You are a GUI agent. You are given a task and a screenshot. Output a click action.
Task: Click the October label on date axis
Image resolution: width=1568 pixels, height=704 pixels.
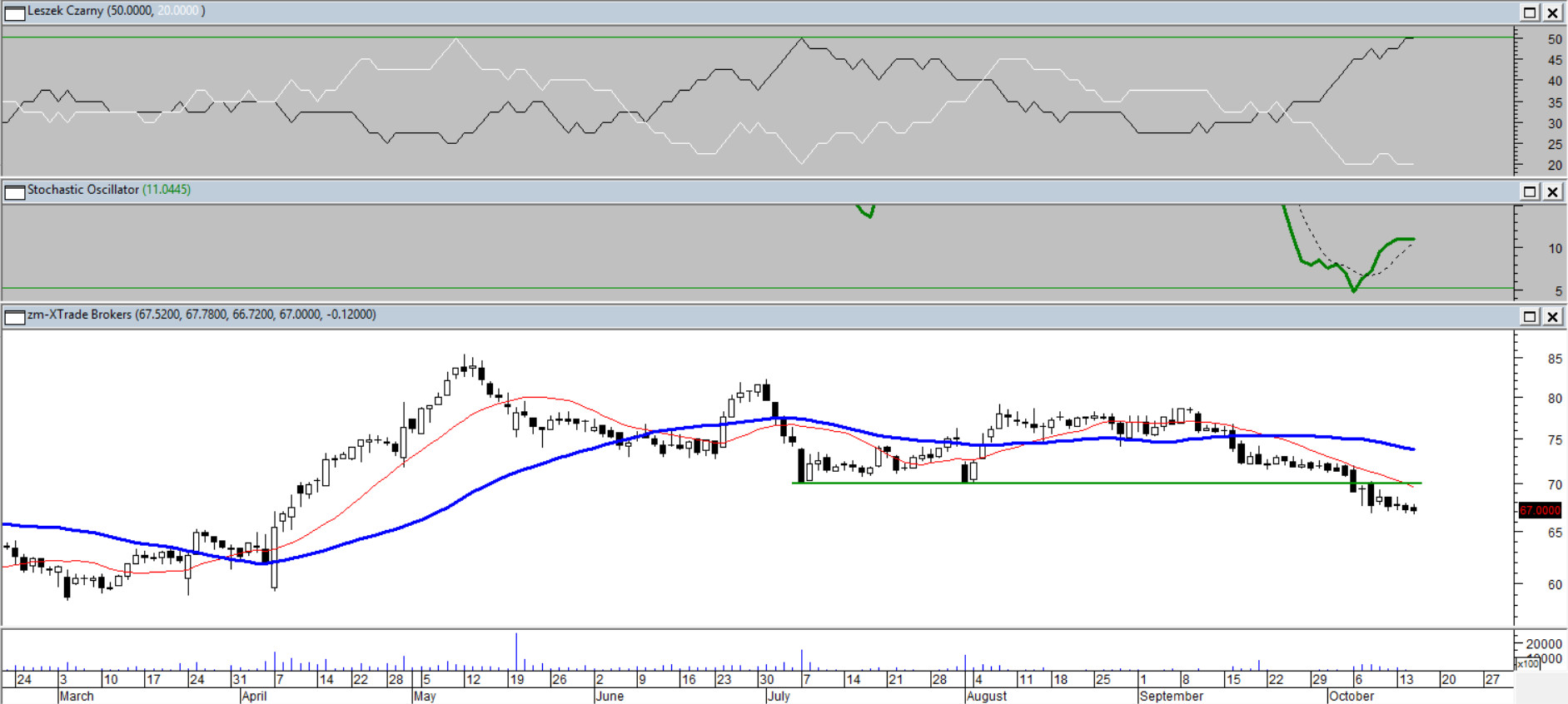1351,696
